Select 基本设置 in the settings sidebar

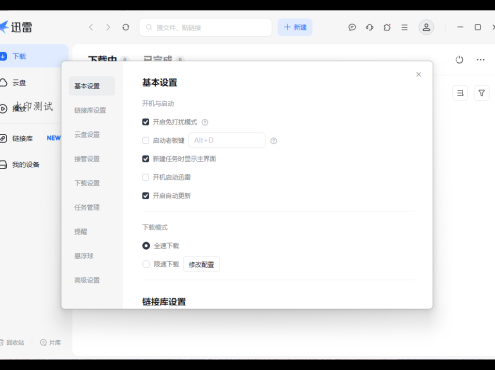click(x=92, y=86)
